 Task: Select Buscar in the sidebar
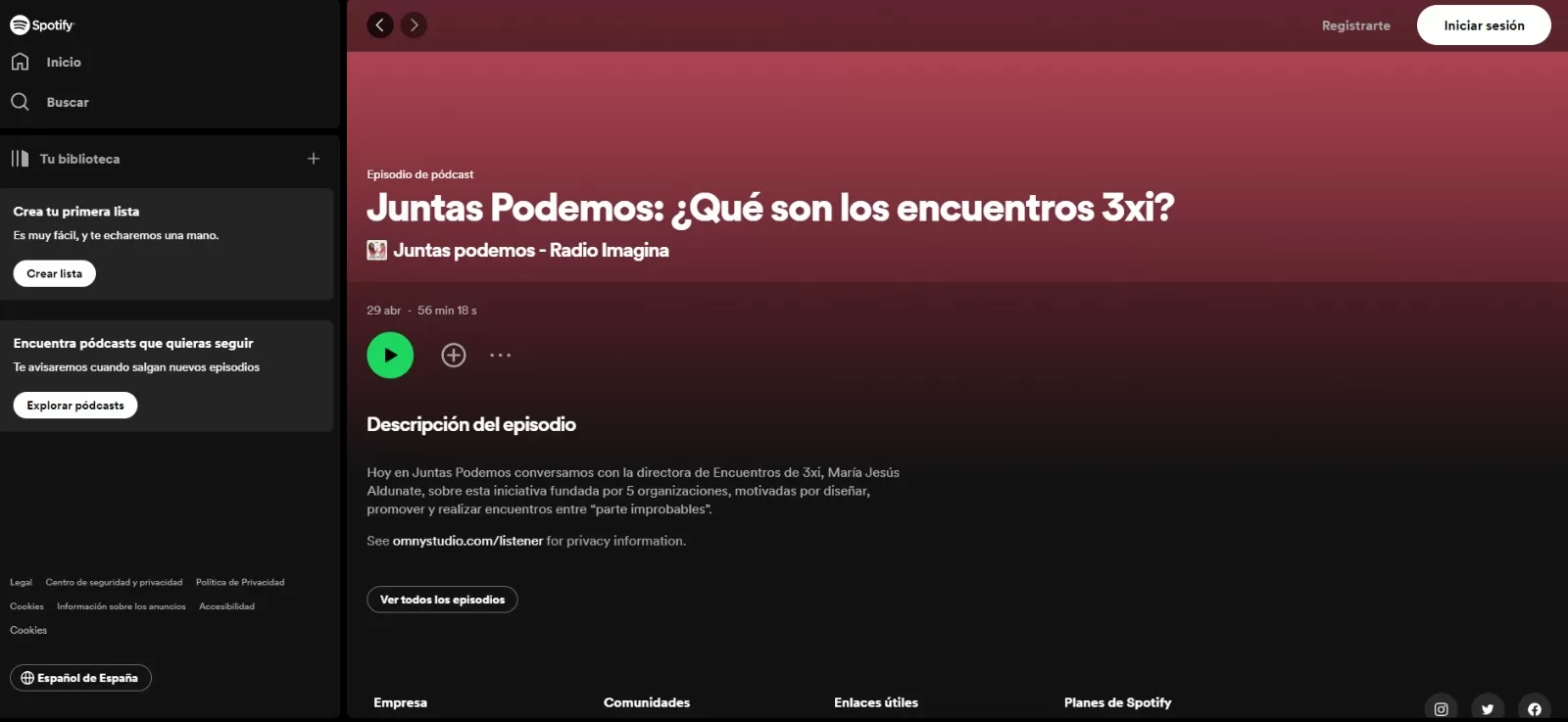[x=68, y=102]
